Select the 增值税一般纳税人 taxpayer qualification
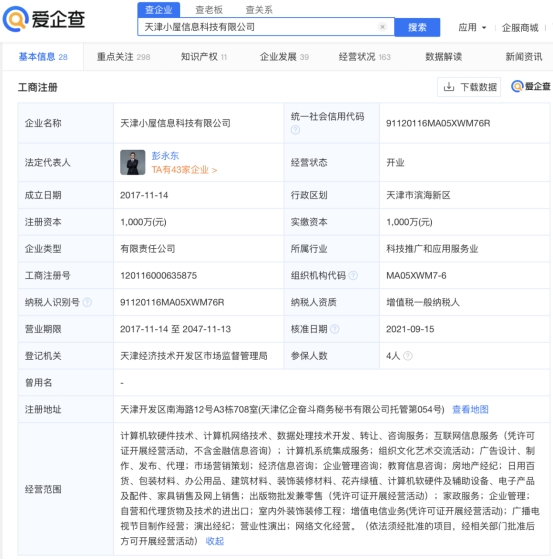Screen dimensions: 553x560 pyautogui.click(x=423, y=302)
